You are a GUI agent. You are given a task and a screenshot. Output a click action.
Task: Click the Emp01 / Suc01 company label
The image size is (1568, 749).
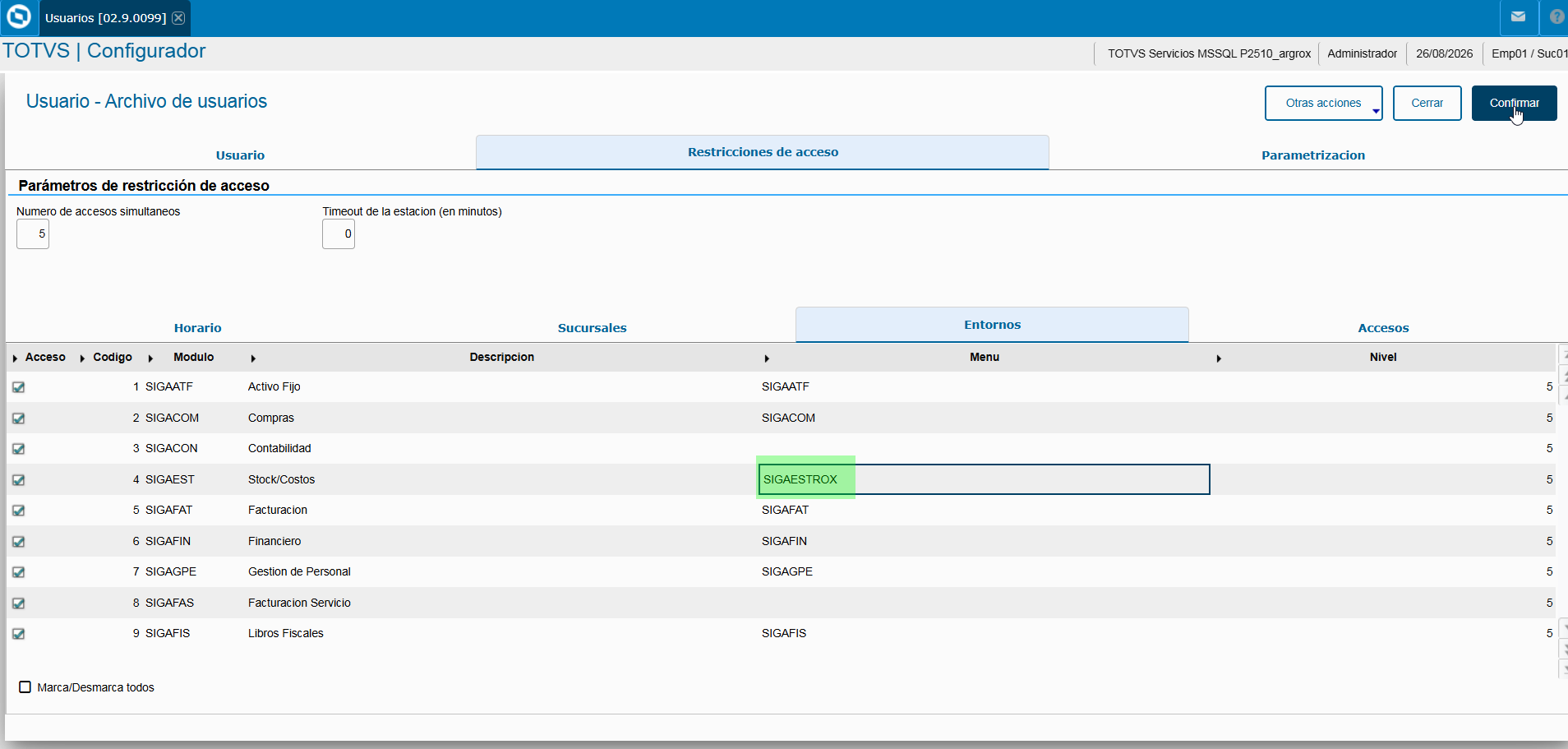[1529, 53]
